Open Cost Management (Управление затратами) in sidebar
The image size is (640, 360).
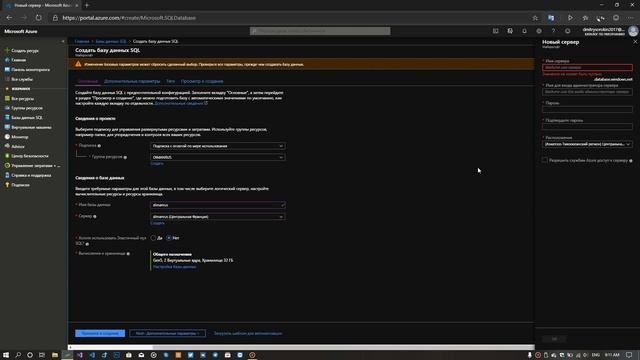click(x=35, y=166)
